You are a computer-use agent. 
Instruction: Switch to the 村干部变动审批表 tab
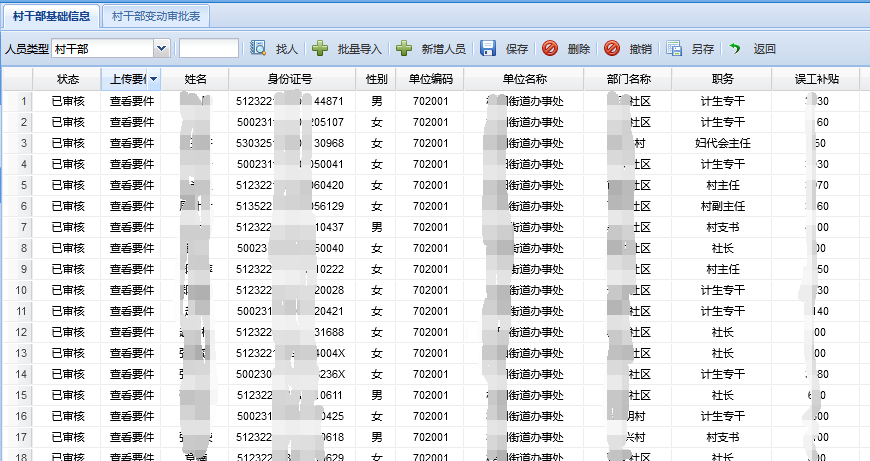click(155, 17)
